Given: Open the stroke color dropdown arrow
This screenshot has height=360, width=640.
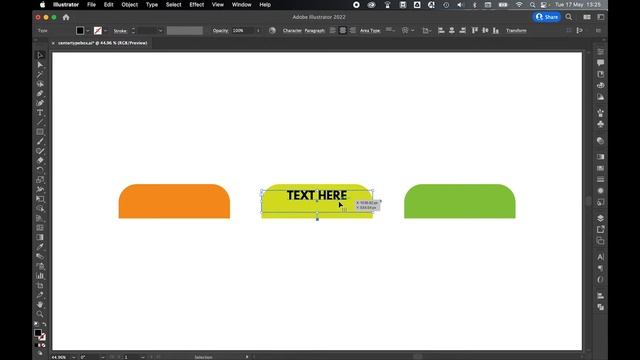Looking at the screenshot, I should point(106,31).
